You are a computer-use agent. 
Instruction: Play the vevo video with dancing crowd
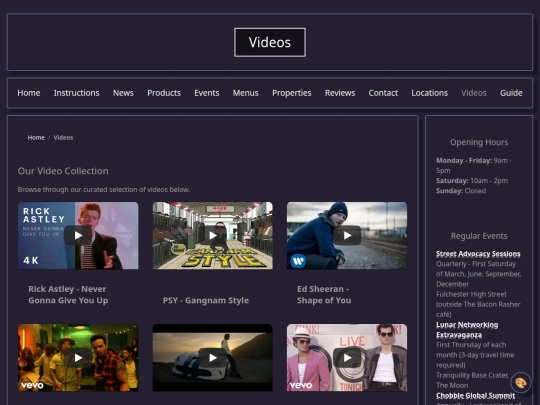pyautogui.click(x=78, y=358)
